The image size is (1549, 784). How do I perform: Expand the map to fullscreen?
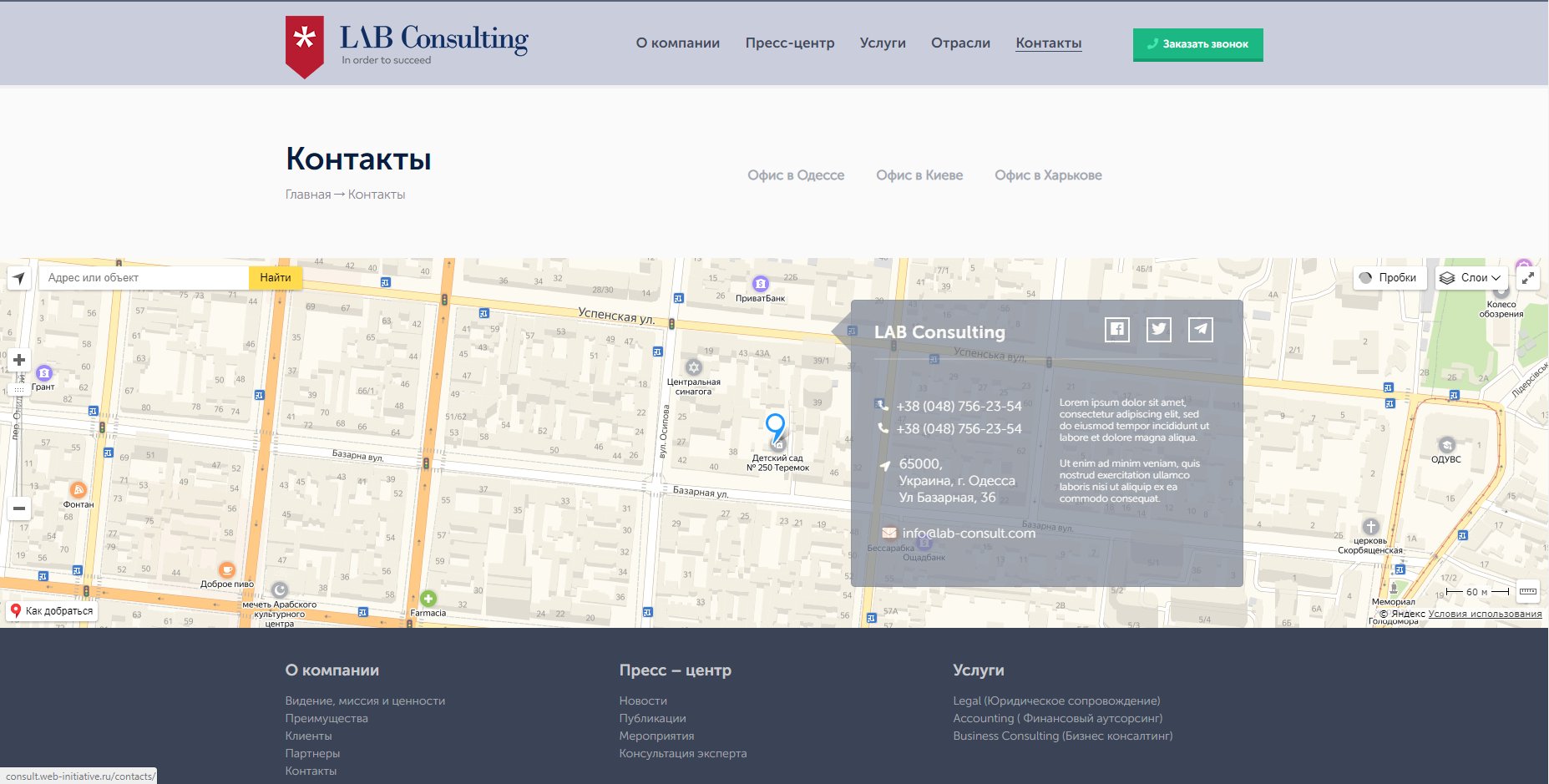[x=1528, y=278]
